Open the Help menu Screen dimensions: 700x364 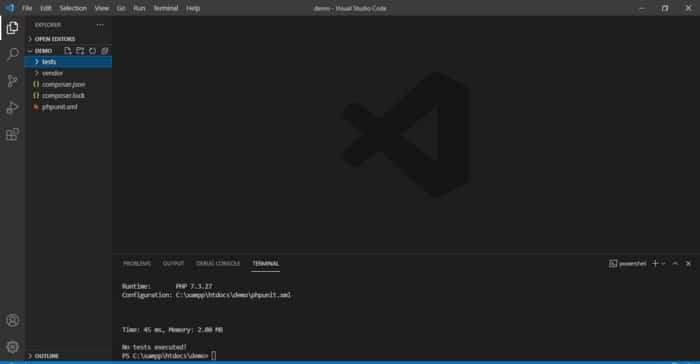(x=193, y=8)
